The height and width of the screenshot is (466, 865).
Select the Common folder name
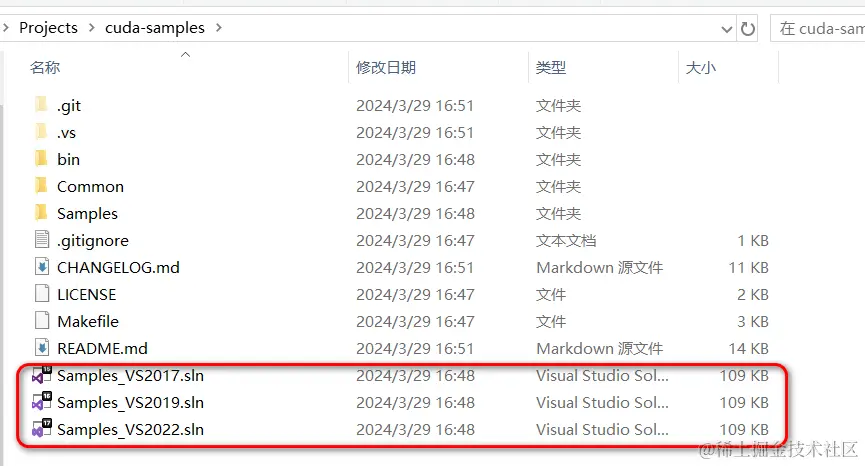(90, 186)
